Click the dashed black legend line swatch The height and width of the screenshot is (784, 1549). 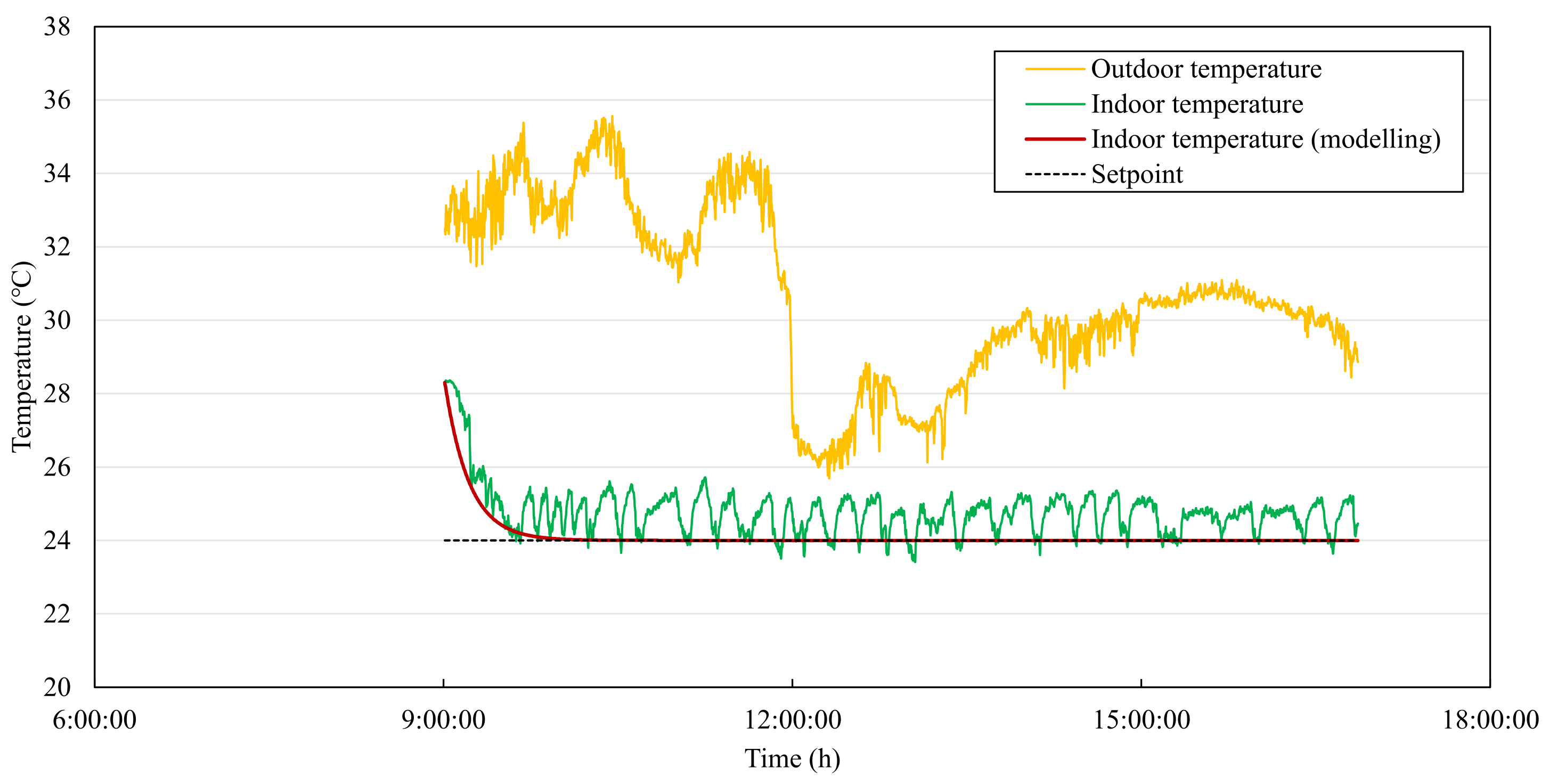point(1055,174)
